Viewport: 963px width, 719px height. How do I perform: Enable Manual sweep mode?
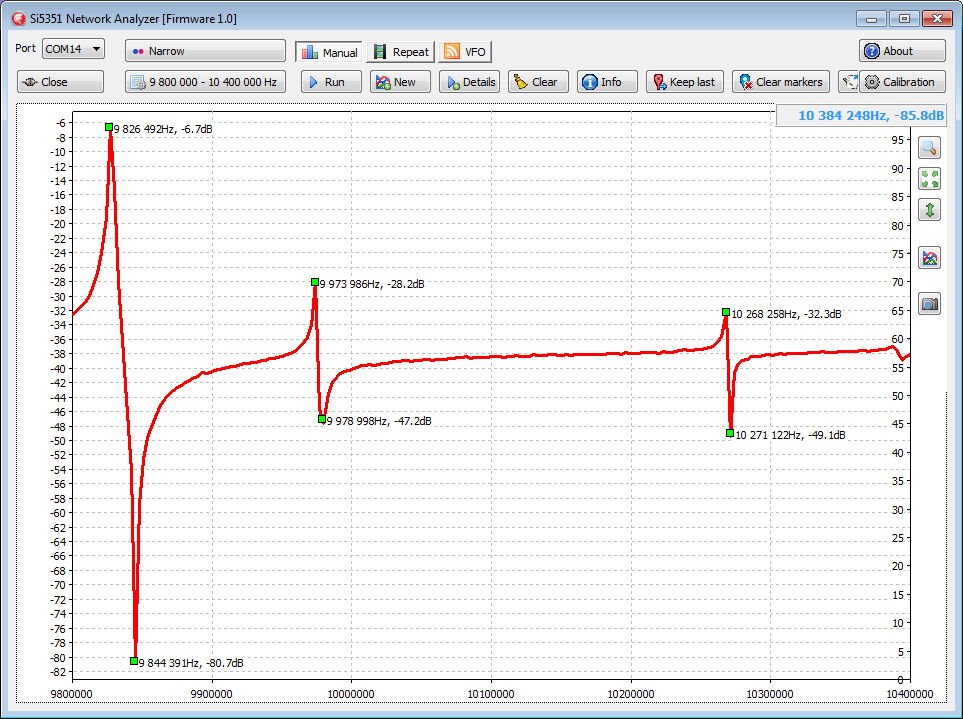point(328,52)
